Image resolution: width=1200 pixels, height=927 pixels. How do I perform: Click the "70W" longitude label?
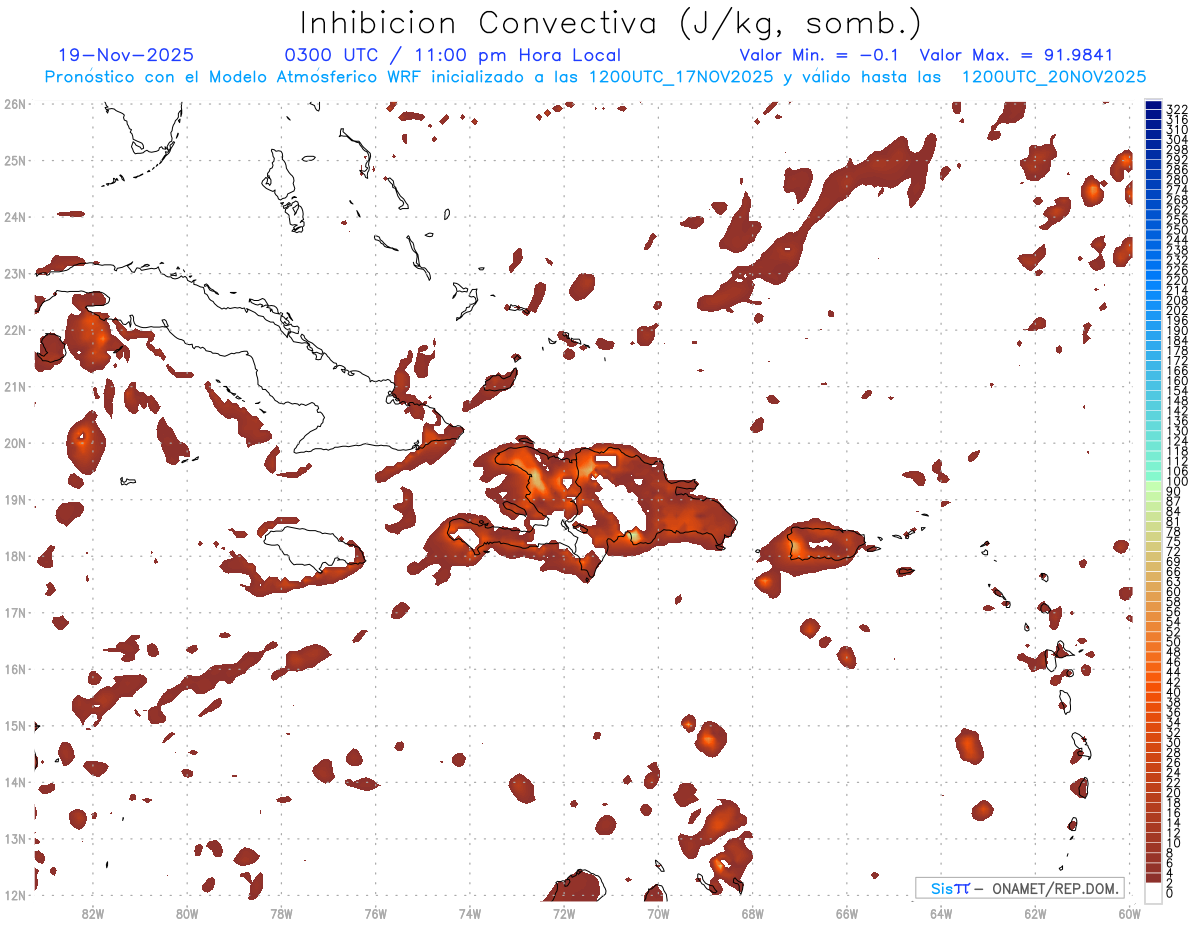(658, 912)
